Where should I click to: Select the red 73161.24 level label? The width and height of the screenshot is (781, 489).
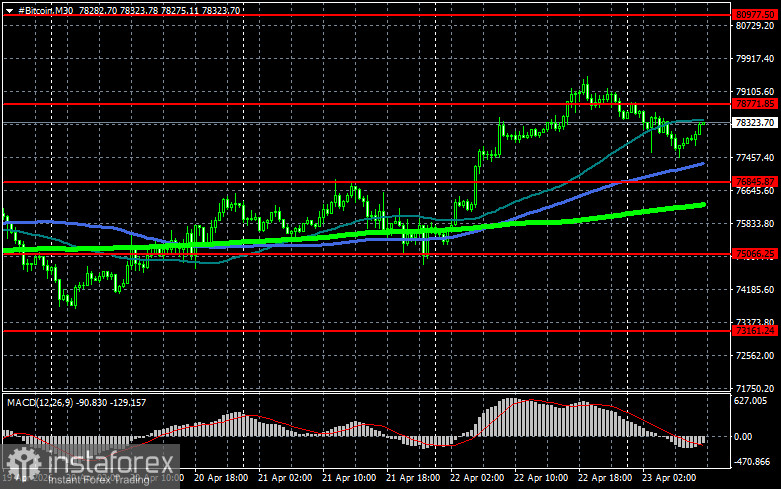pyautogui.click(x=755, y=331)
